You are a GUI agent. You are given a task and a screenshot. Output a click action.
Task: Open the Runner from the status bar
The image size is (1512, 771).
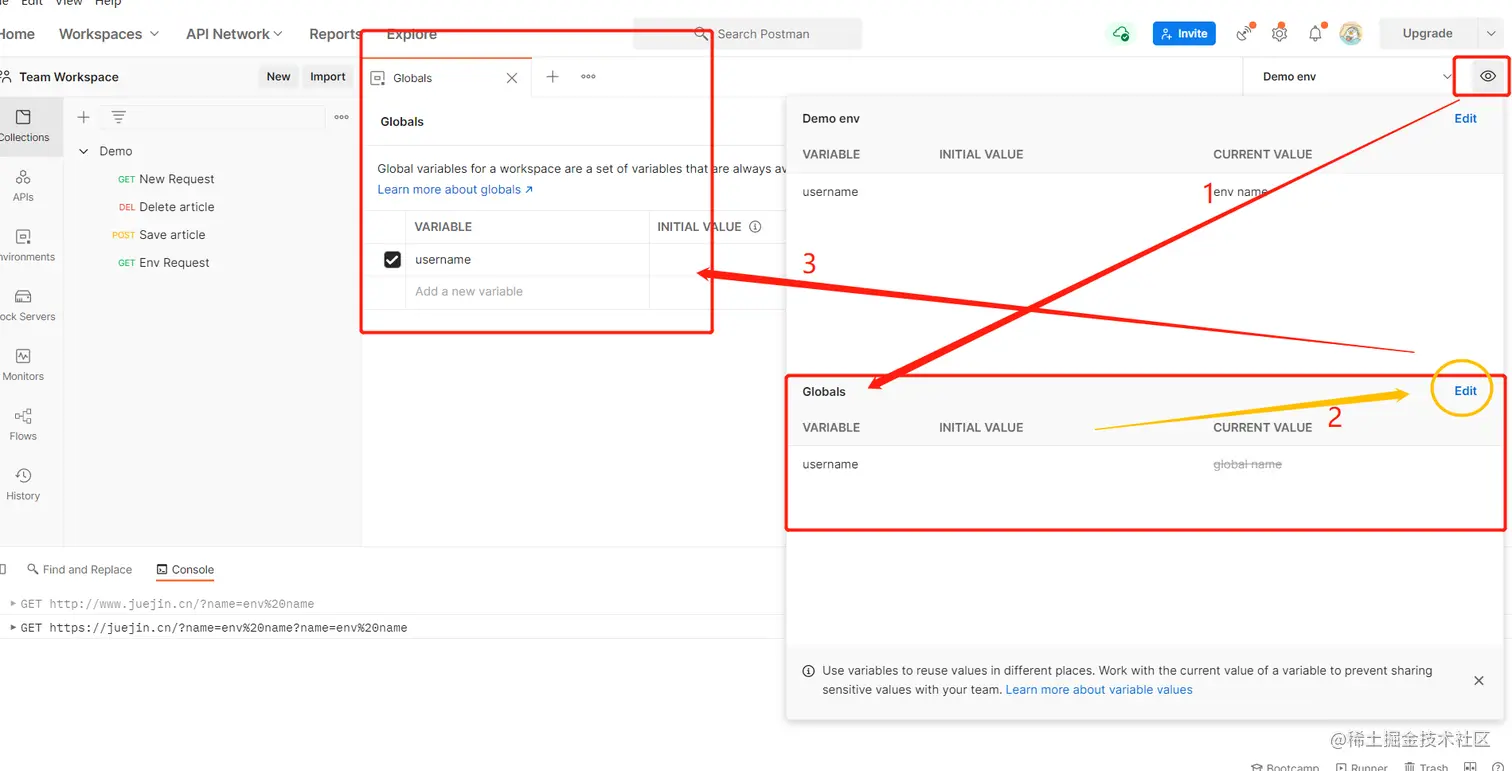[x=1362, y=768]
